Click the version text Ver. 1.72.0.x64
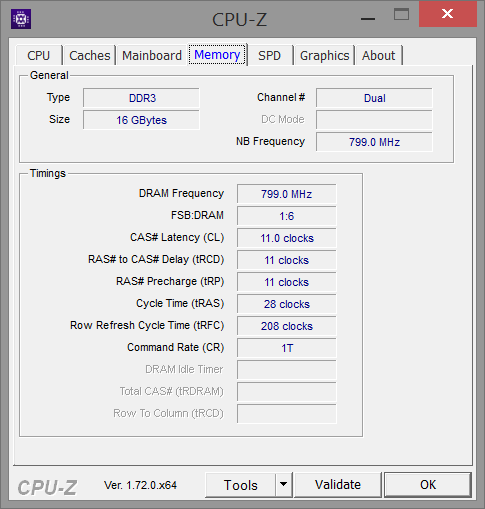The height and width of the screenshot is (509, 485). coord(140,485)
